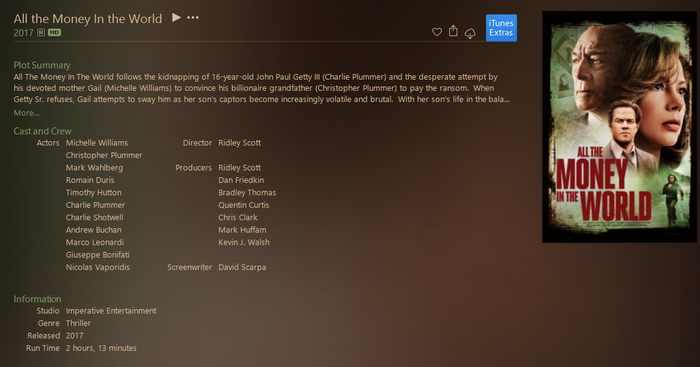700x367 pixels.
Task: Select actor Timothy Hutton
Action: coord(93,193)
